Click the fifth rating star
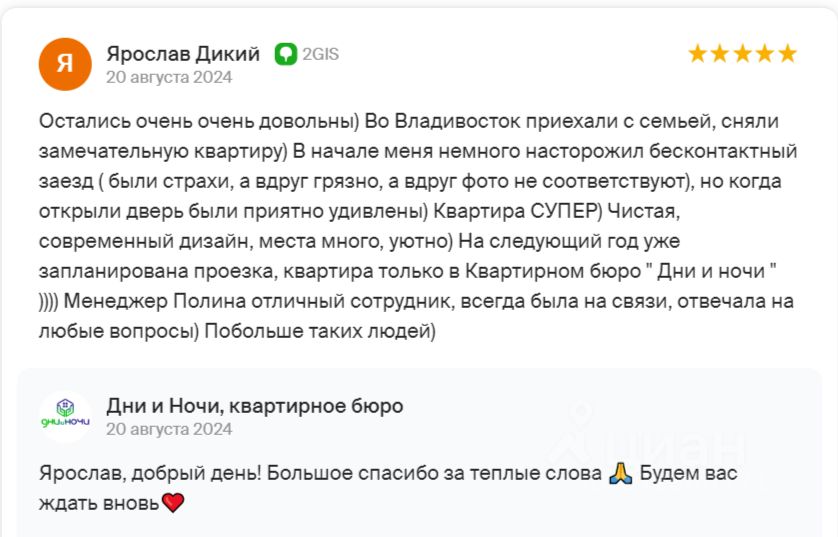This screenshot has width=838, height=537. click(787, 54)
